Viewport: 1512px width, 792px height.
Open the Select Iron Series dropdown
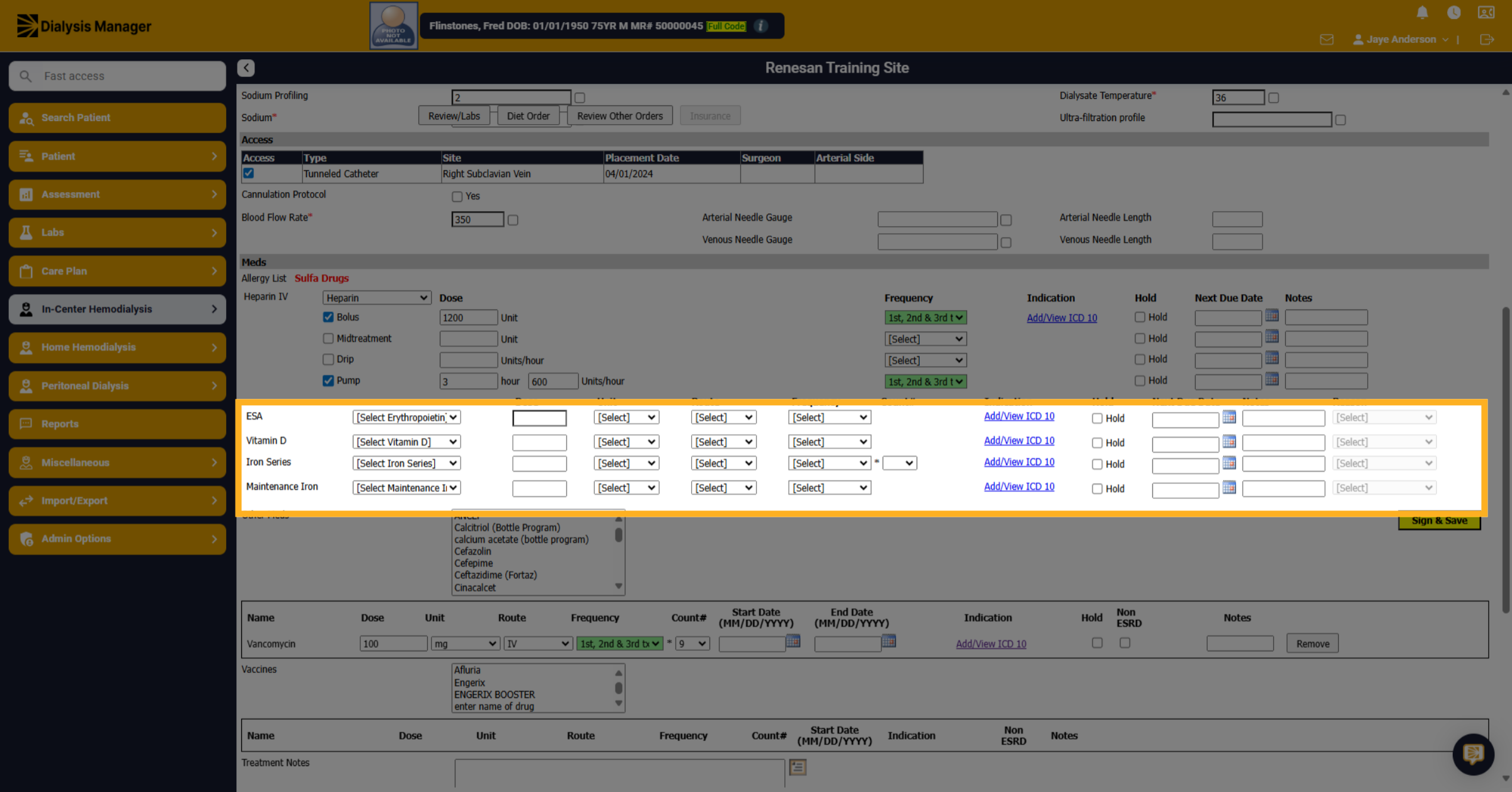(406, 463)
